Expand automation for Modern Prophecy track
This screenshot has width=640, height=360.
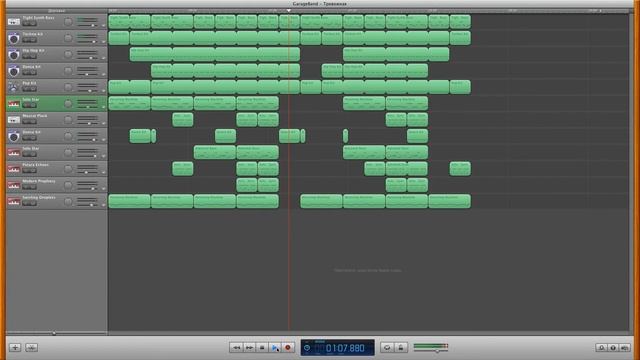point(103,189)
